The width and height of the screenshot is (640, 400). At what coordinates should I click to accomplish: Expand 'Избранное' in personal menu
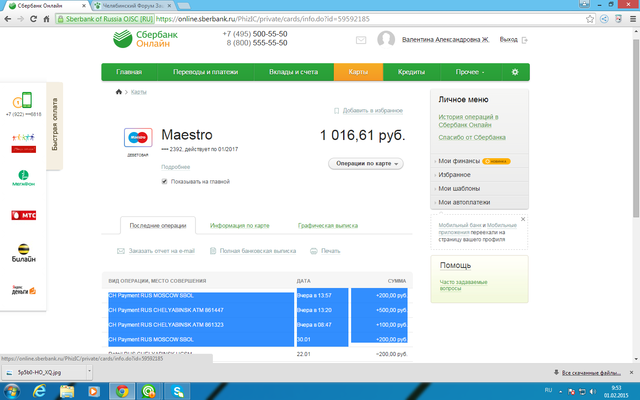click(454, 175)
